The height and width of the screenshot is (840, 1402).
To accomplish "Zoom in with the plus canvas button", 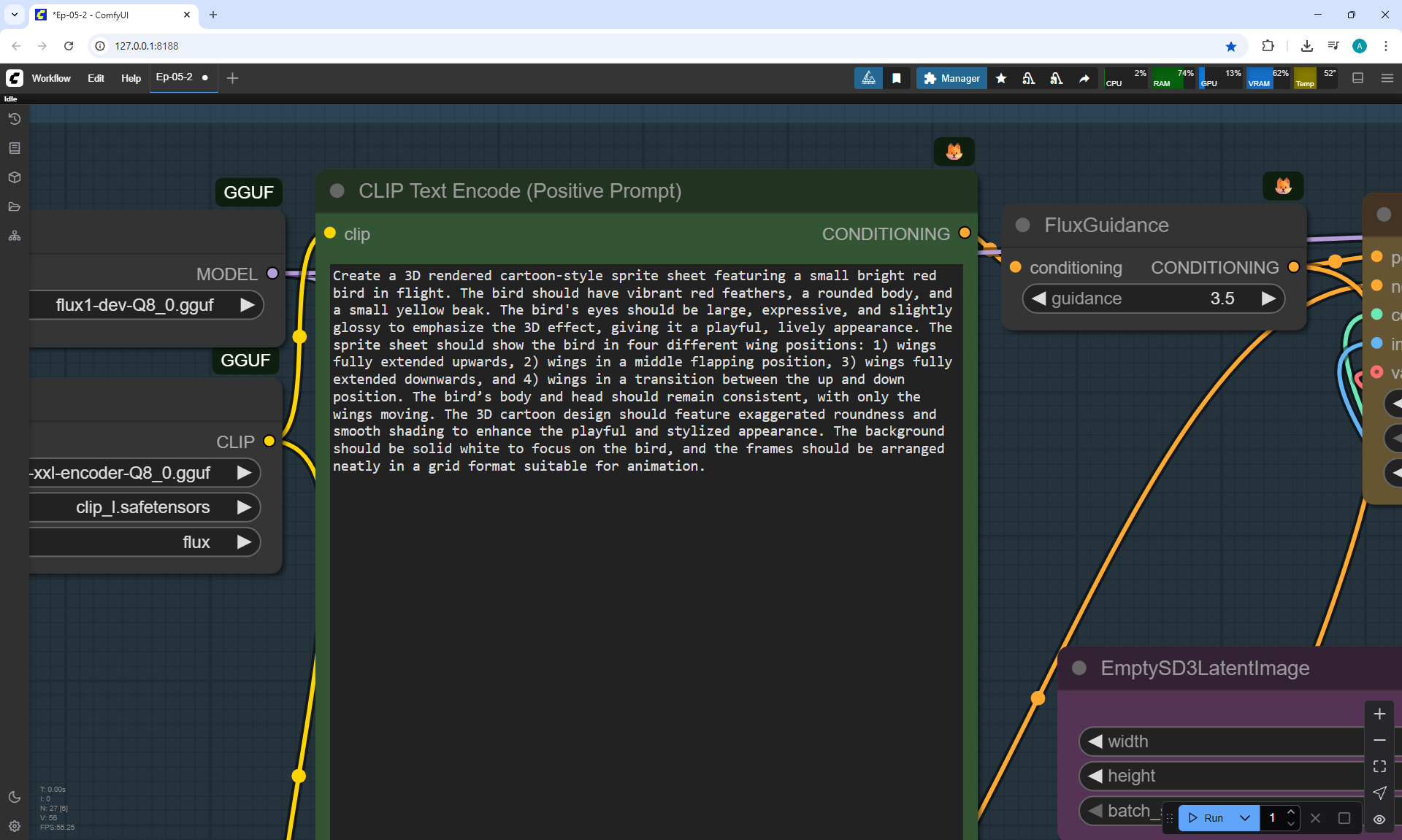I will (x=1379, y=714).
